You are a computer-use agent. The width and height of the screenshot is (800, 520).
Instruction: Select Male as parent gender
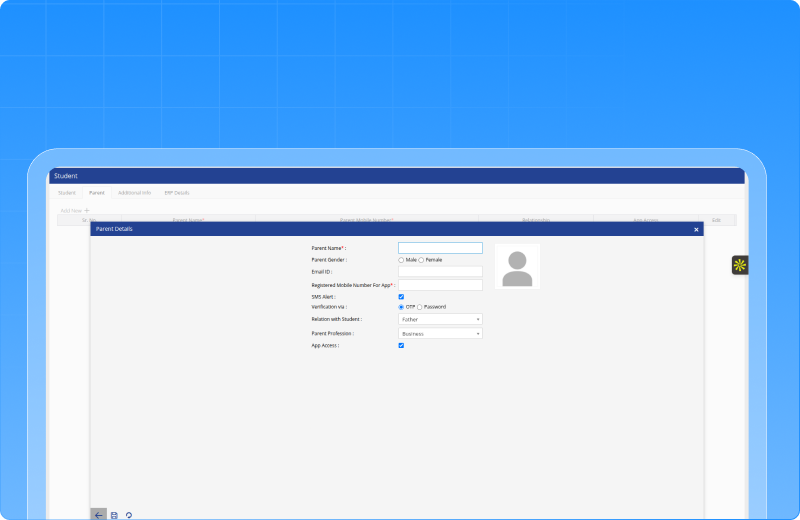click(401, 260)
